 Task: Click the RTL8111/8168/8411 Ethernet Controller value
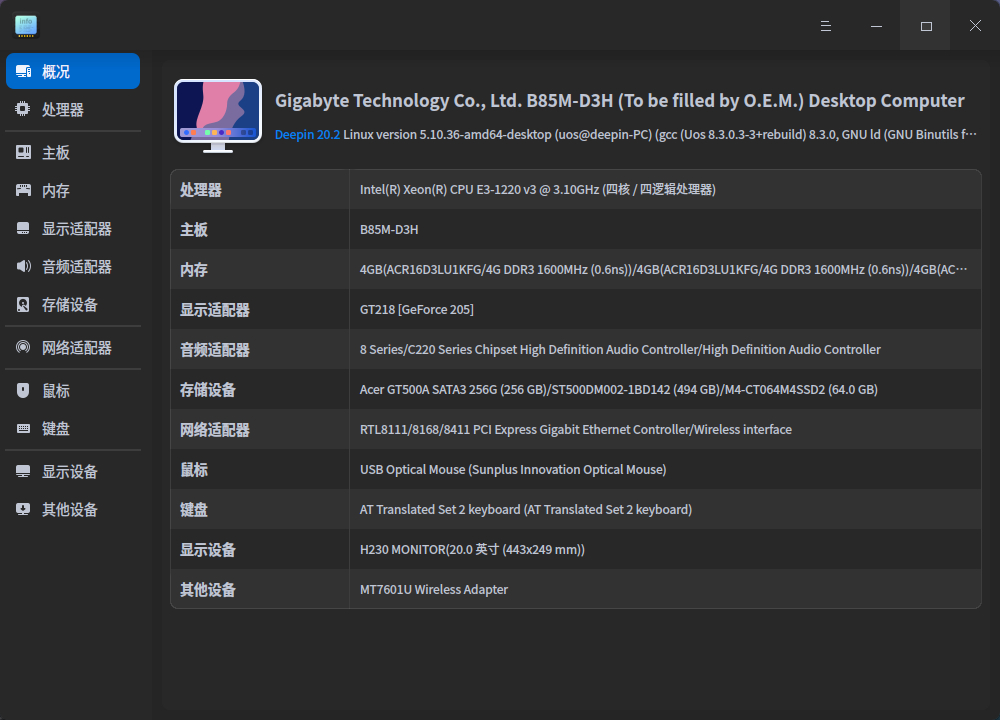pos(576,430)
